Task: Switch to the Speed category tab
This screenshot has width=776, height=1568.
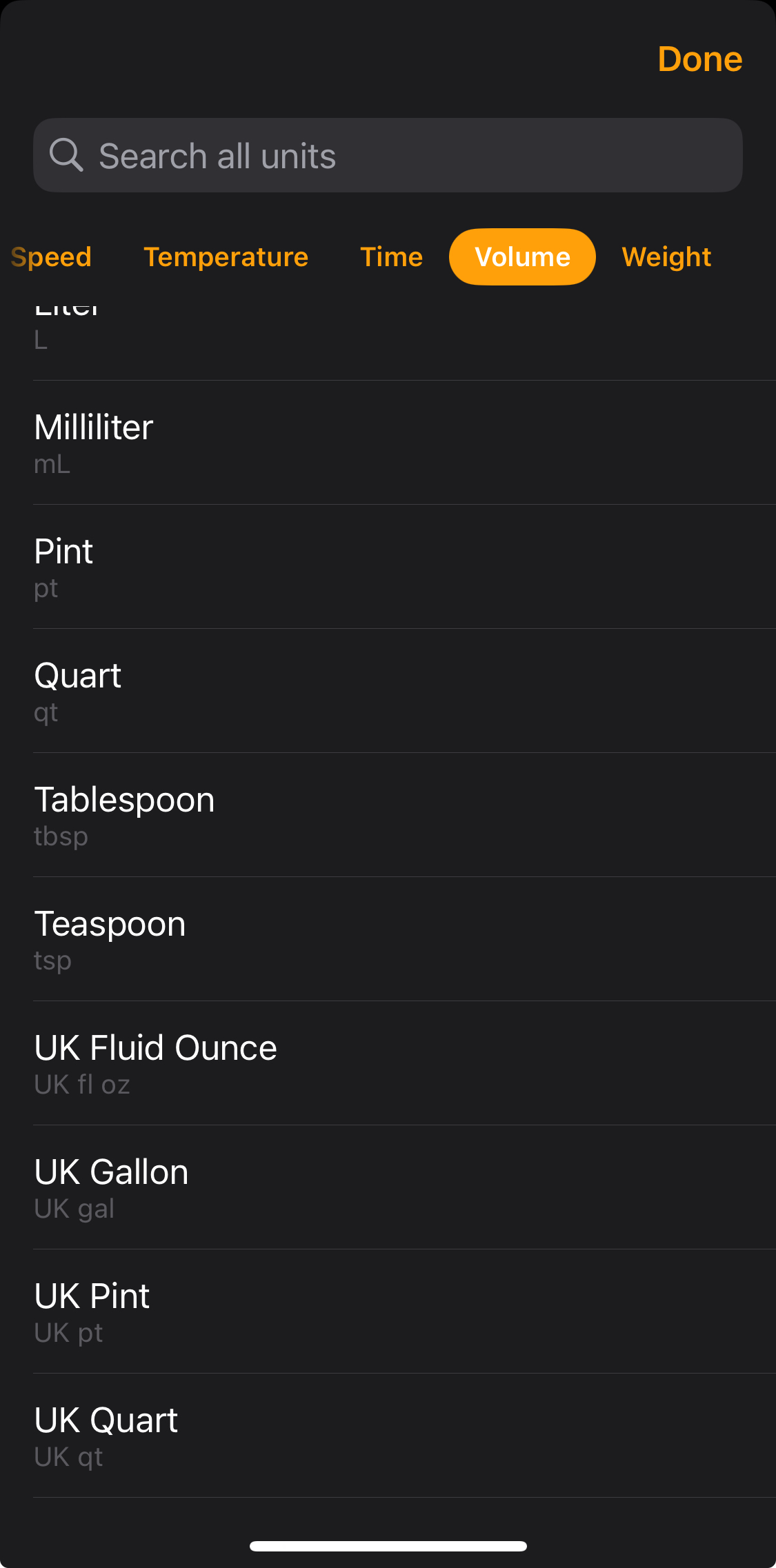Action: (x=52, y=257)
